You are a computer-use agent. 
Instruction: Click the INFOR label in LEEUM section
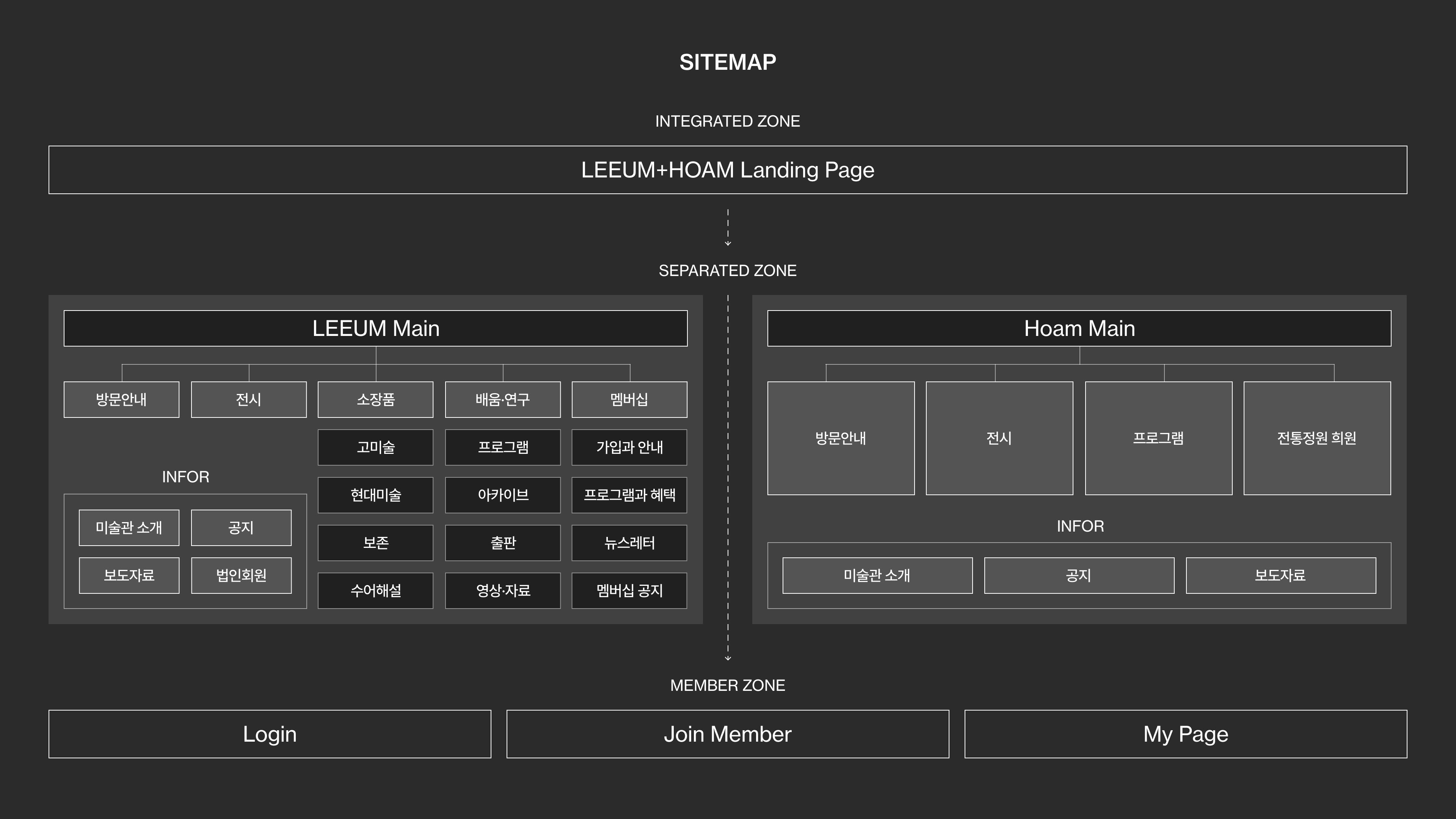click(x=185, y=477)
